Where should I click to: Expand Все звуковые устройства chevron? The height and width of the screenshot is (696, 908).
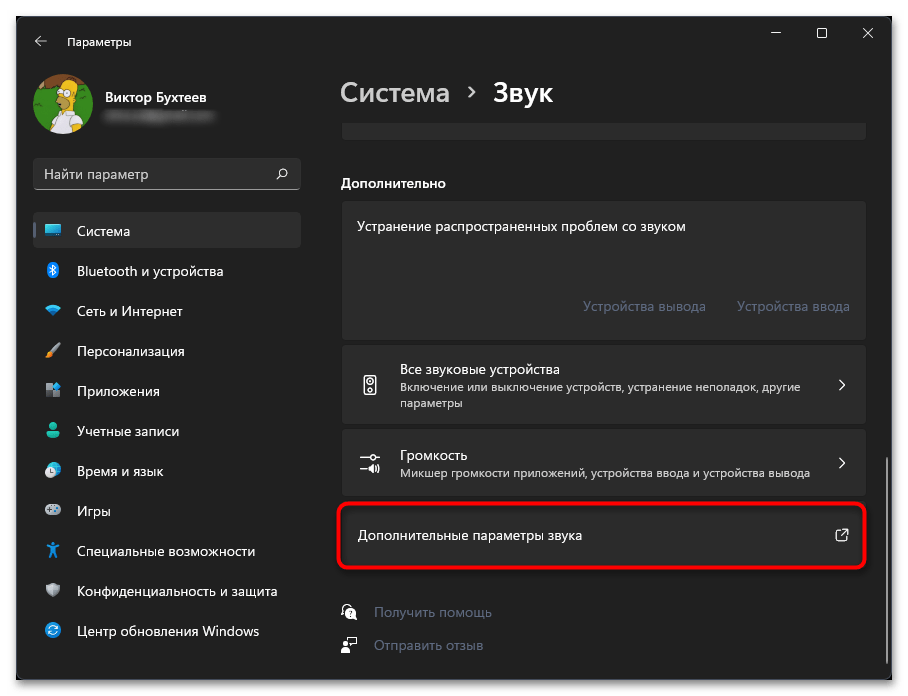(841, 385)
